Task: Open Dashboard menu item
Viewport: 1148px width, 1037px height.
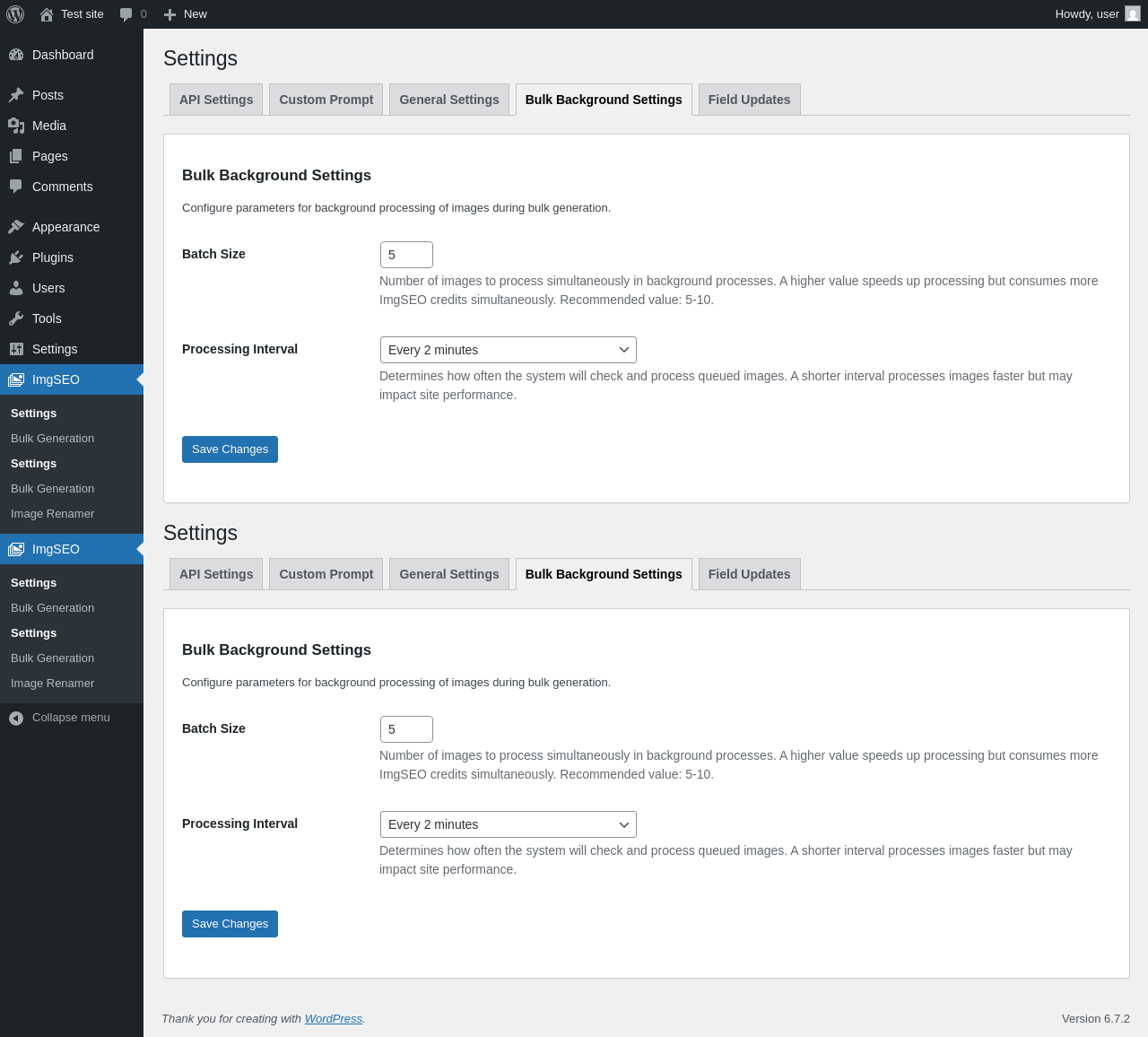Action: point(72,55)
